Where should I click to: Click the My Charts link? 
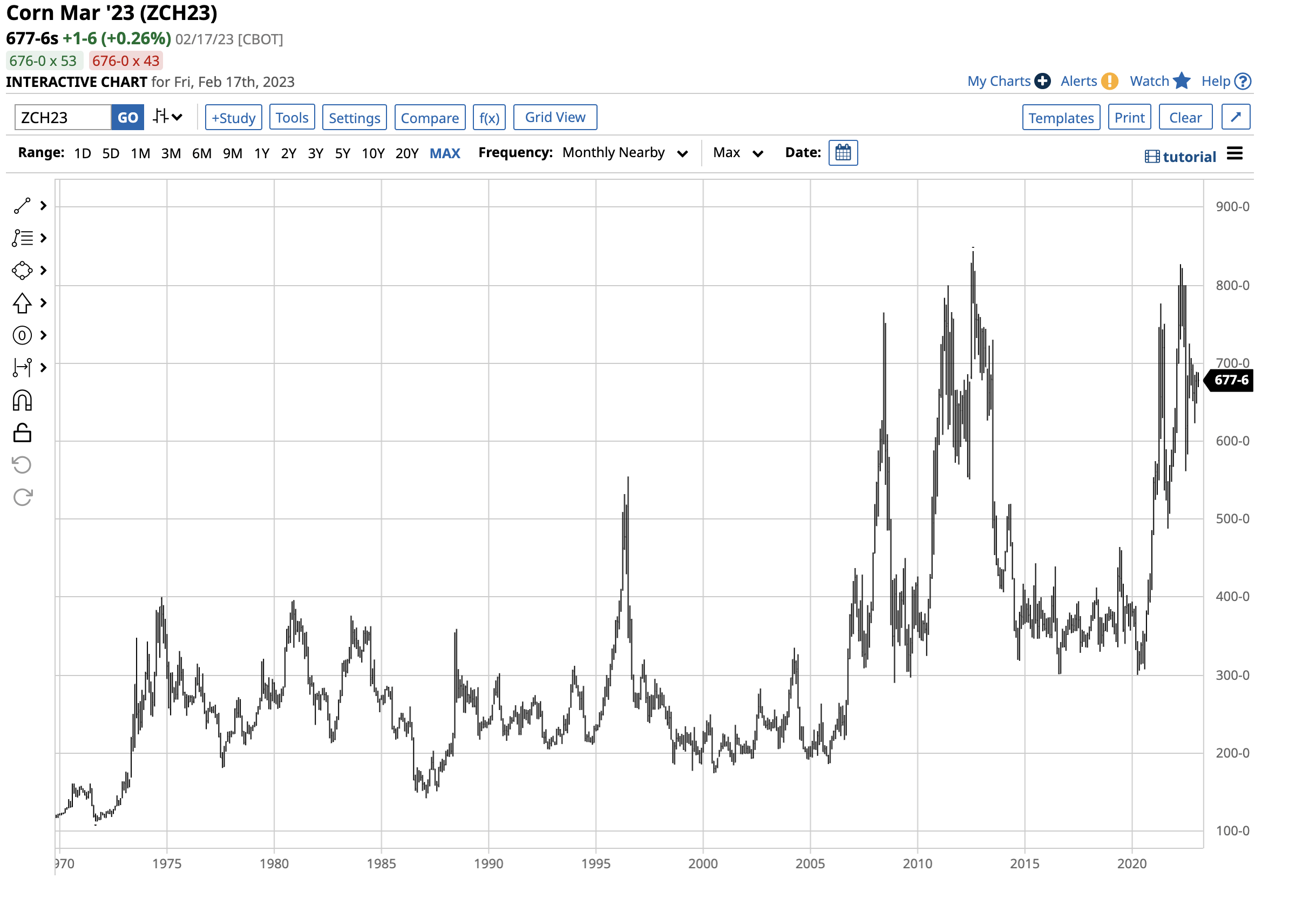[x=999, y=81]
